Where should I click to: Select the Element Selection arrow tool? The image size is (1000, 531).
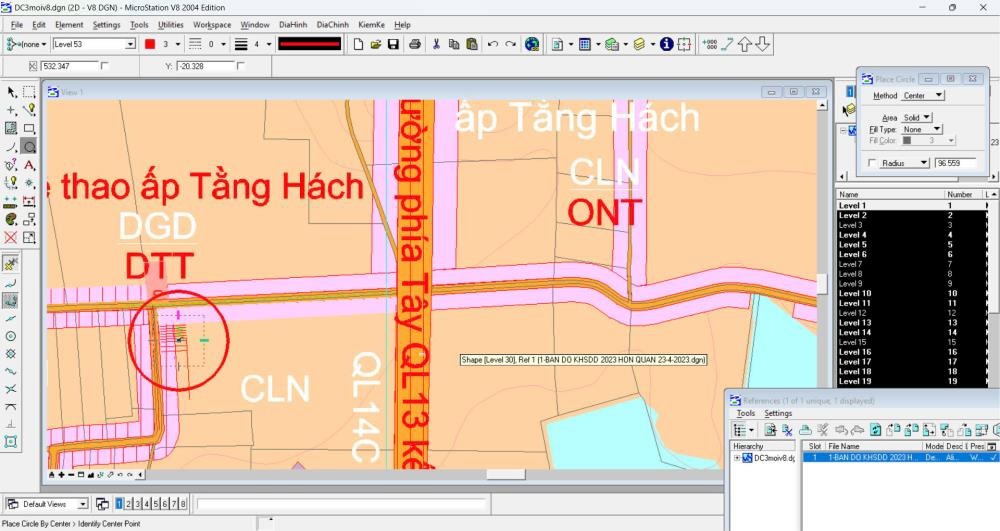pyautogui.click(x=11, y=92)
